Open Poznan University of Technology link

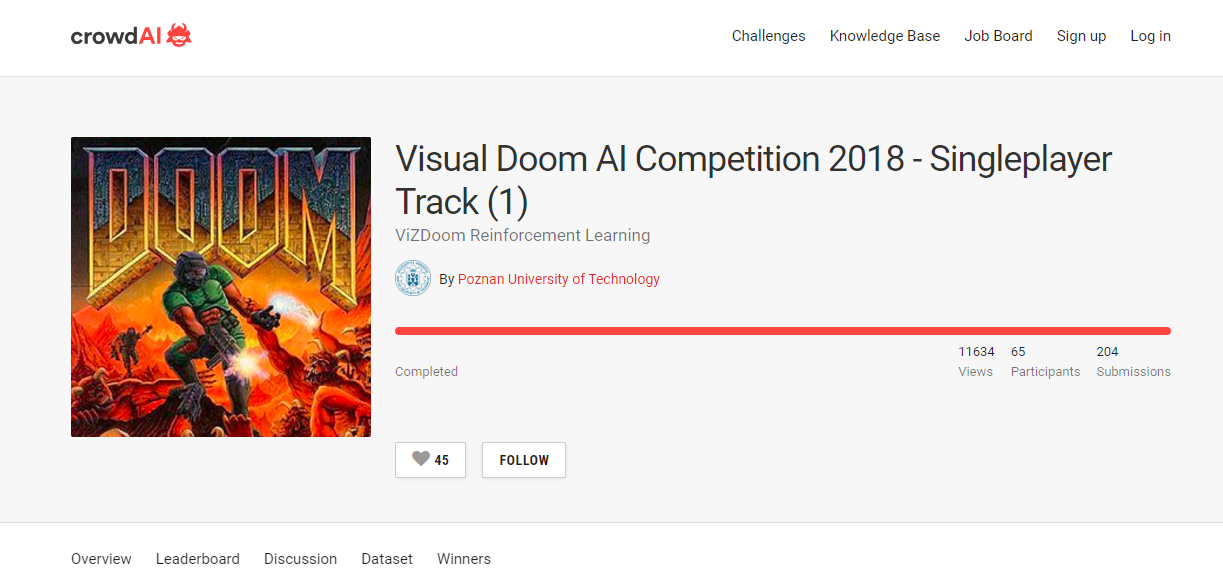558,279
